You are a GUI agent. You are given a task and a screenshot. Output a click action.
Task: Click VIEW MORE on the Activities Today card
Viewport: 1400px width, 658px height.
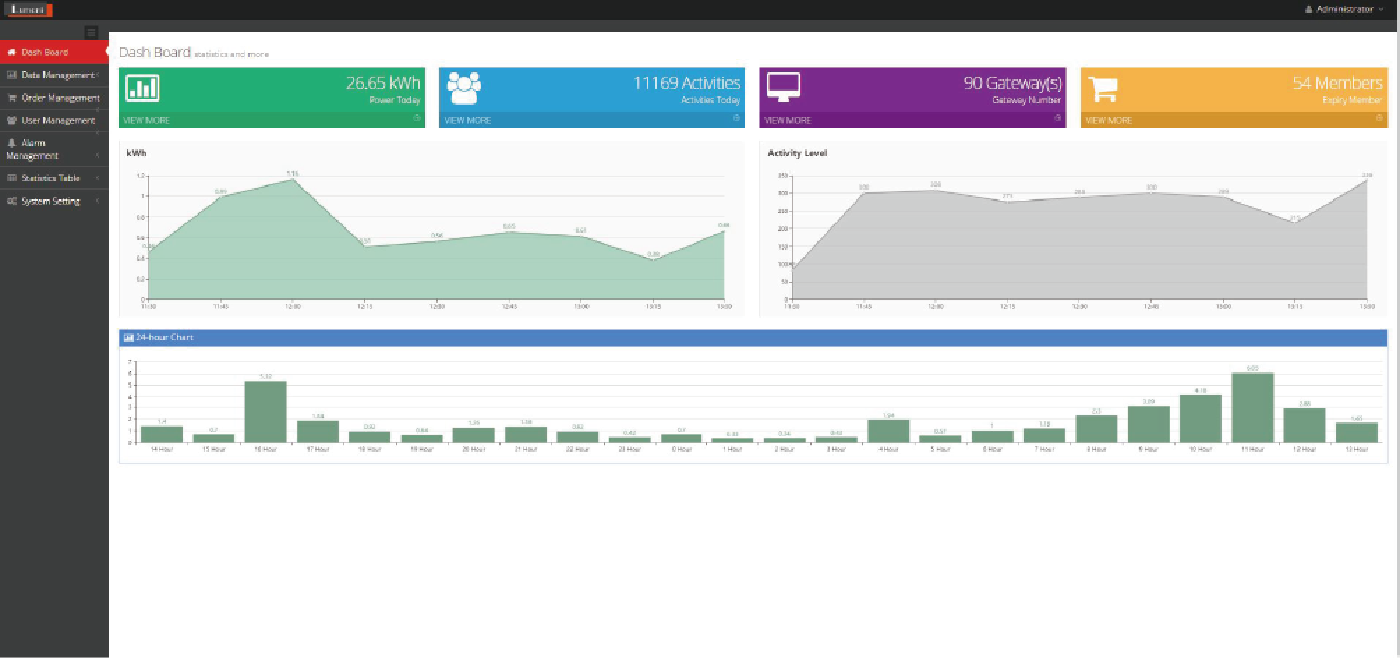pos(467,120)
